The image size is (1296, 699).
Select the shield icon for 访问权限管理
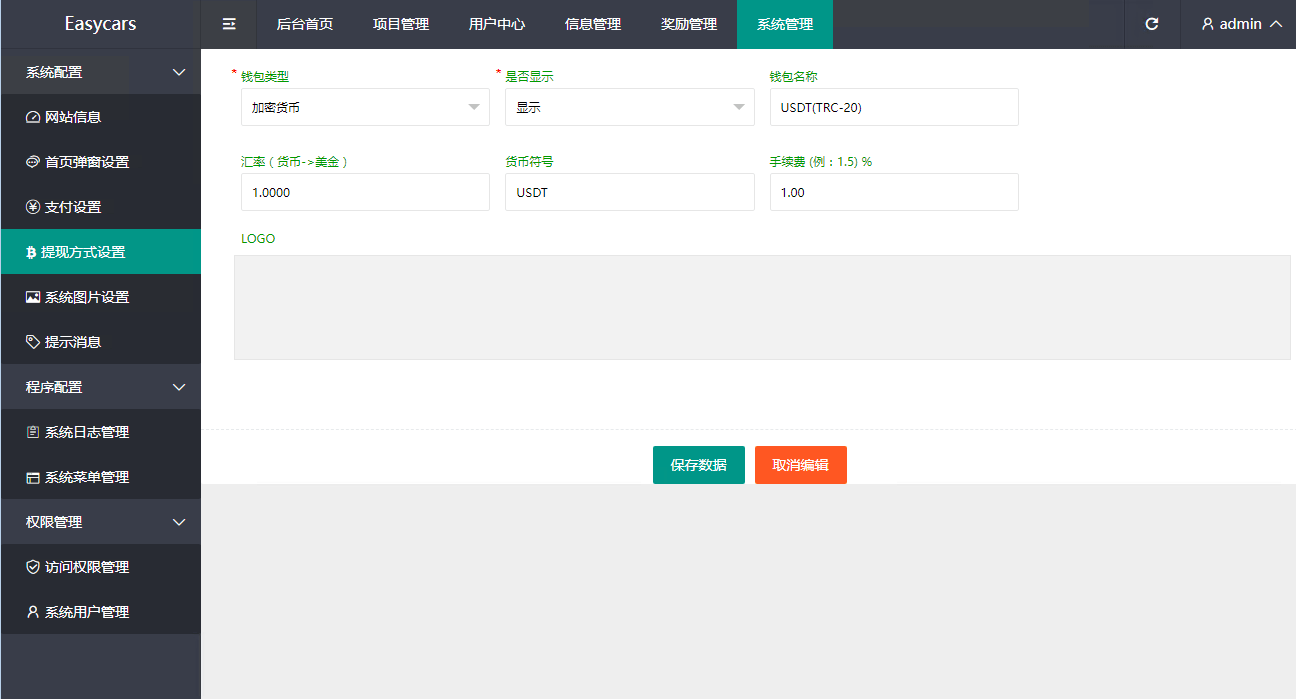click(x=34, y=566)
